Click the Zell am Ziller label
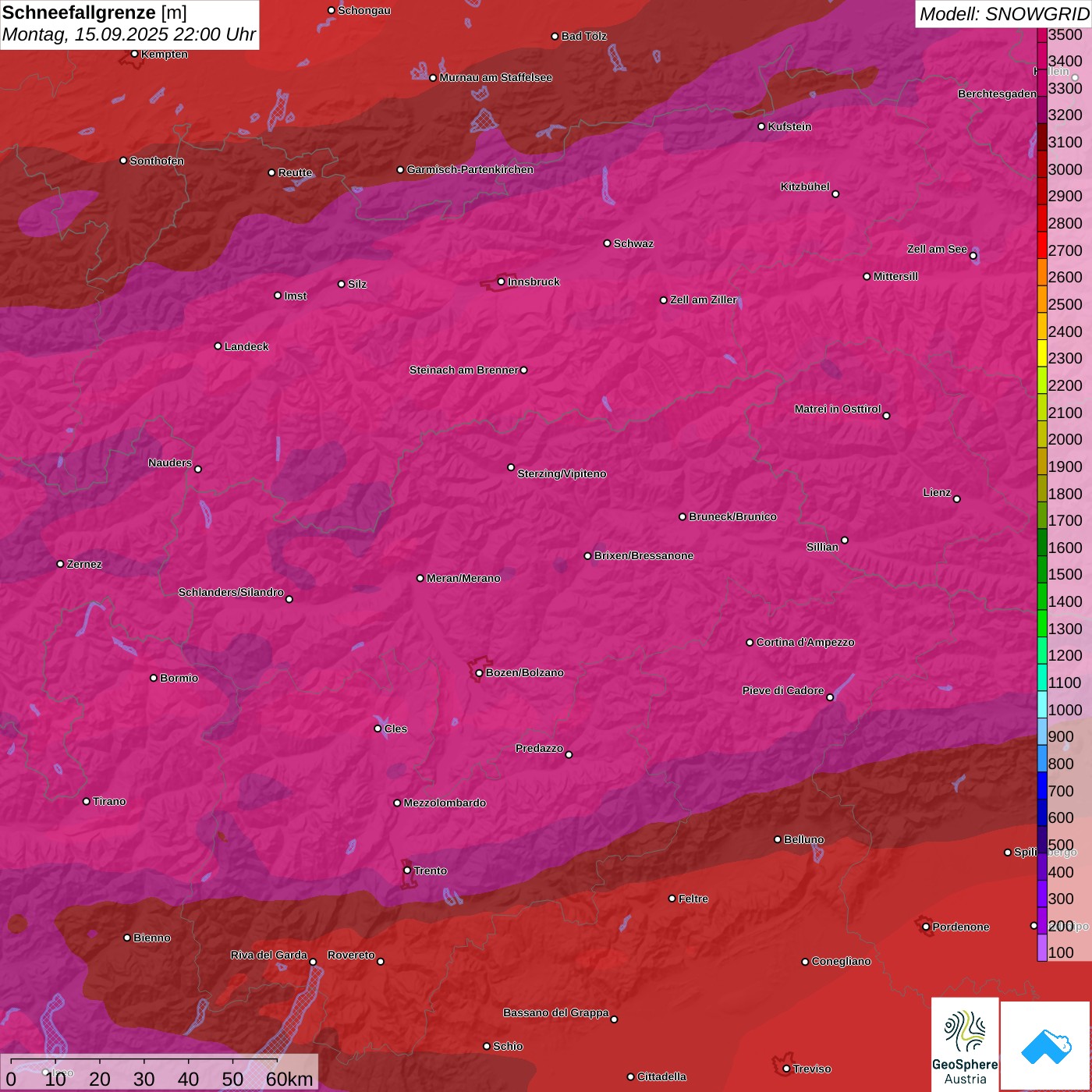The image size is (1092, 1092). click(704, 300)
